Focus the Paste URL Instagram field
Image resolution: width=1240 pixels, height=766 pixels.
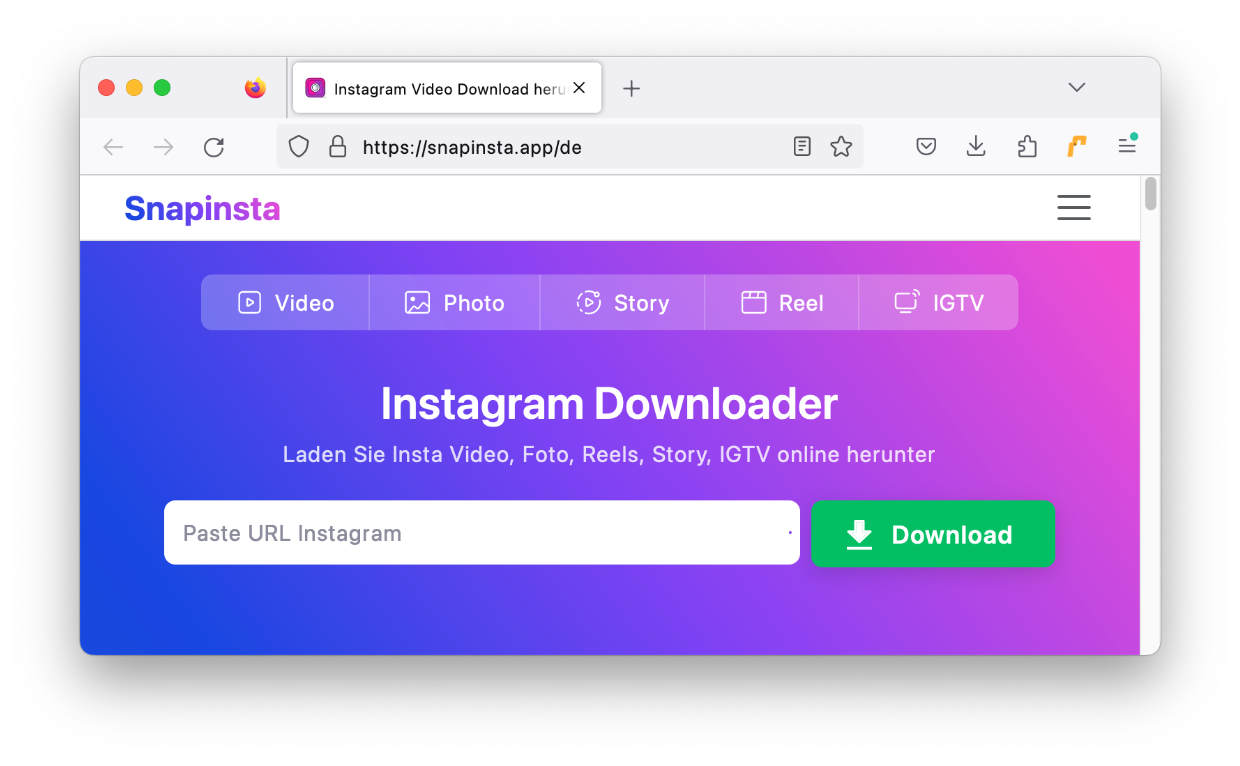tap(482, 533)
